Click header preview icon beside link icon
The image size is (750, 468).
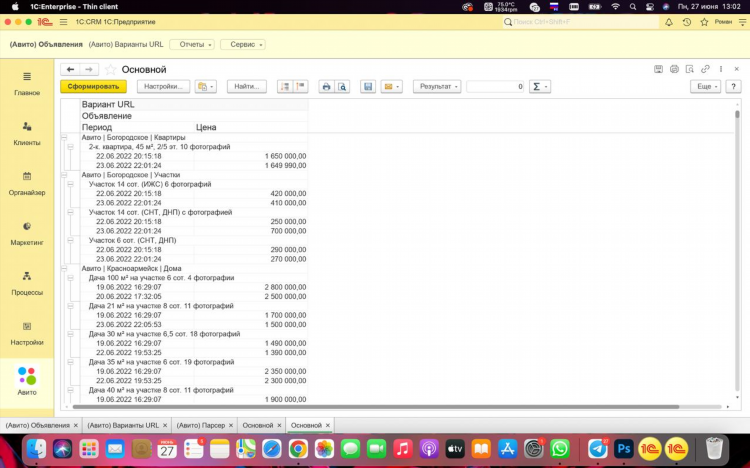690,69
